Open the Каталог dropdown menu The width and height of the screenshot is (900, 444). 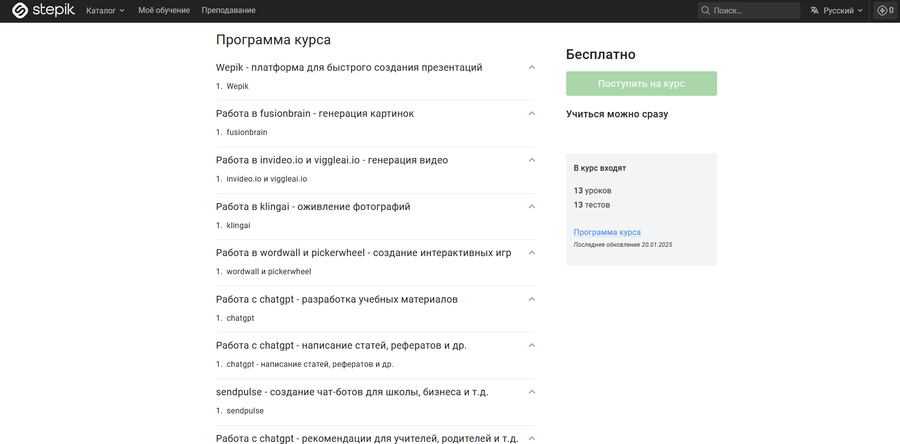coord(105,10)
